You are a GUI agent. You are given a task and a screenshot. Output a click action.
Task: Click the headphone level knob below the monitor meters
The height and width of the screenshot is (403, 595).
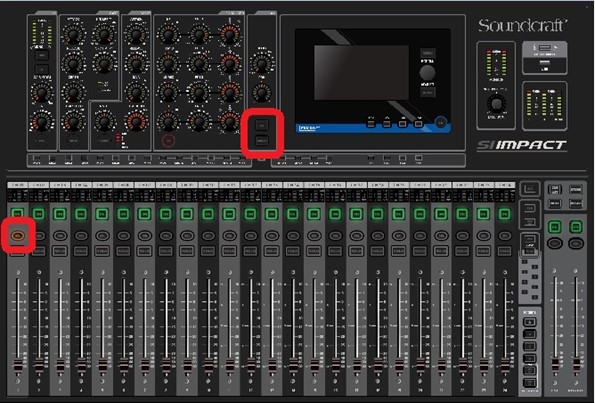click(496, 103)
